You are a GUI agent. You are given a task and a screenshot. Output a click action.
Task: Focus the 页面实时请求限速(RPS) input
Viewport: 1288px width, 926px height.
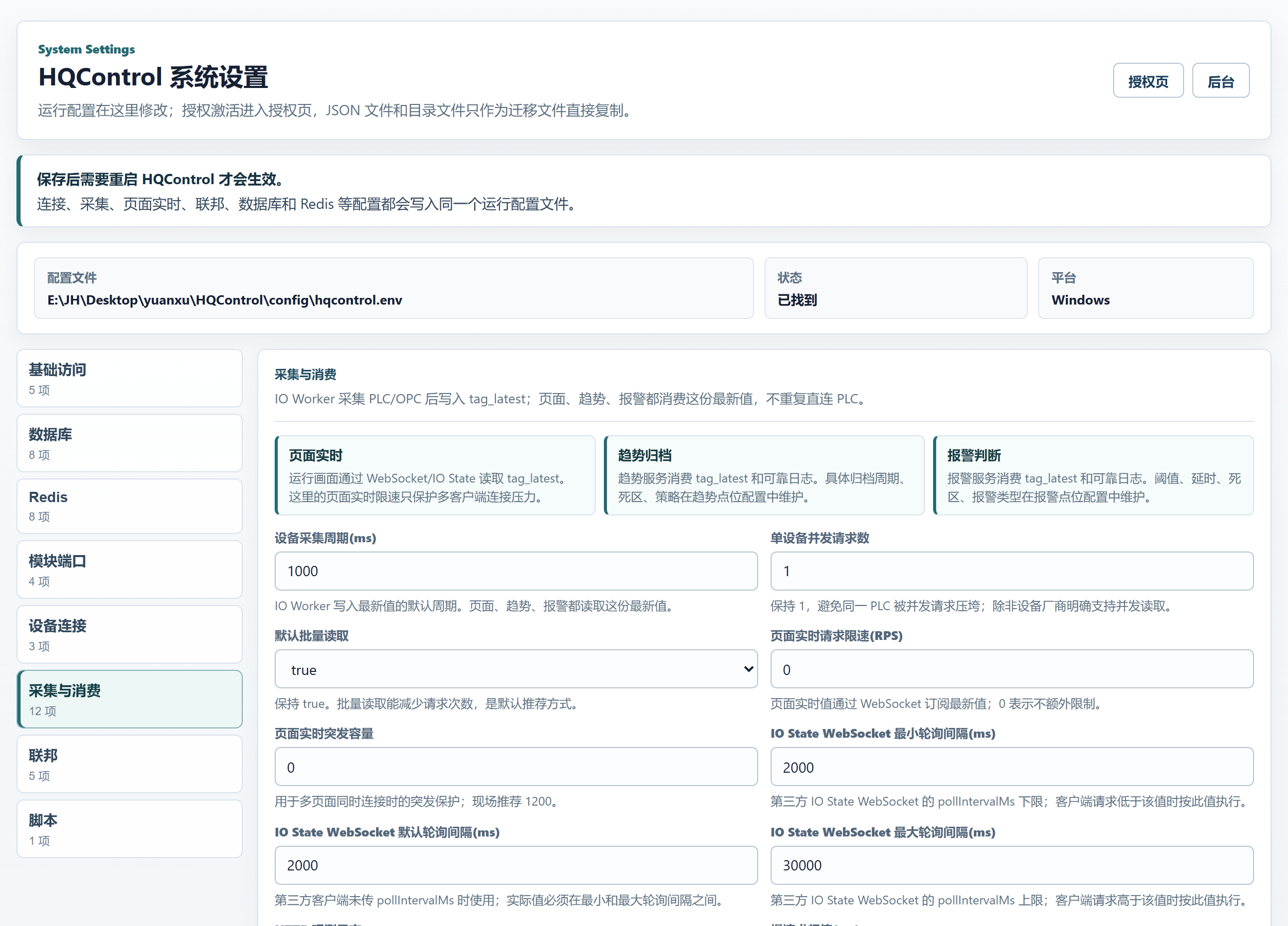1011,669
